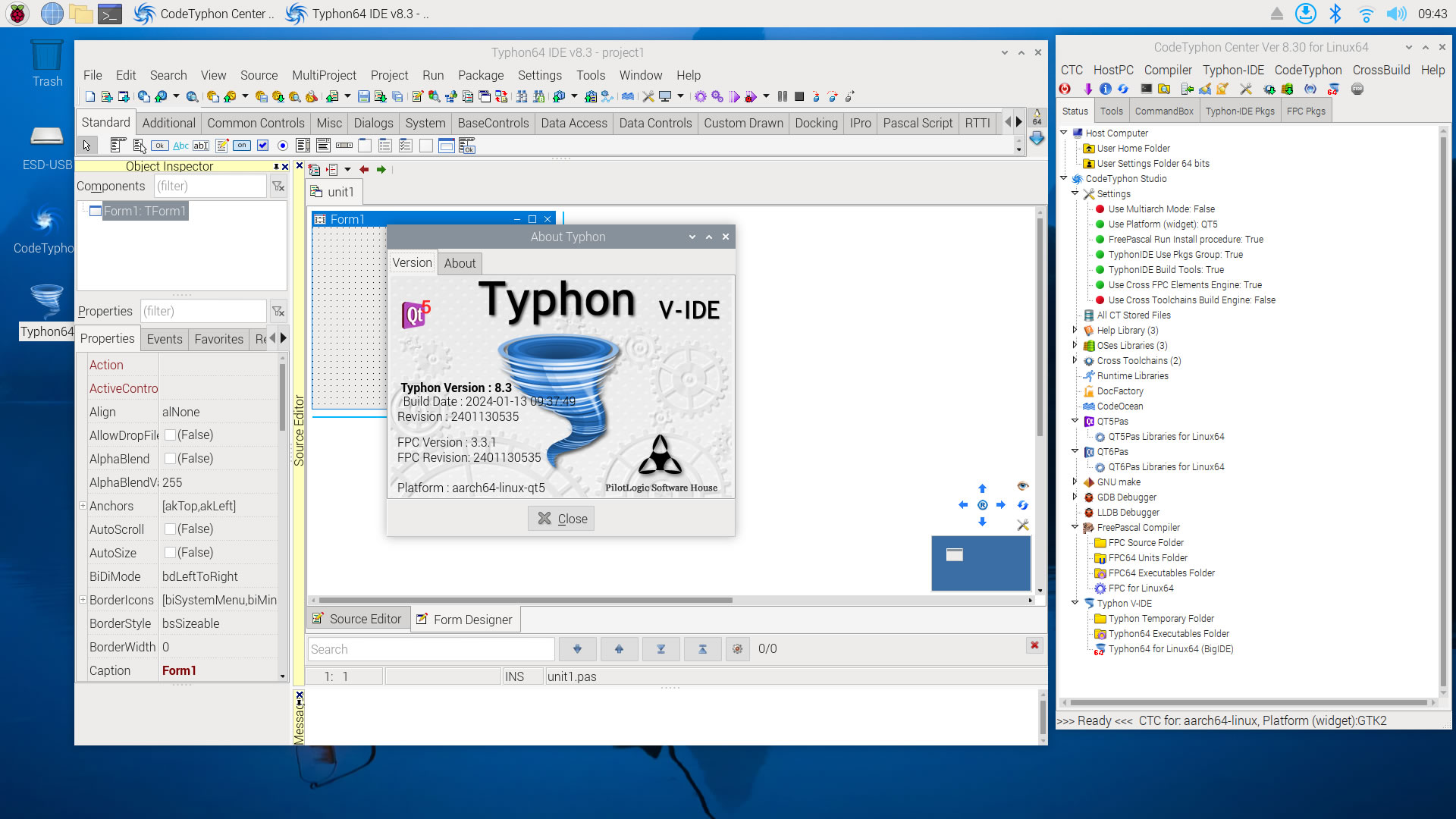Collapse the CodeTyphon Studio tree node
The image size is (1456, 819).
click(x=1064, y=178)
